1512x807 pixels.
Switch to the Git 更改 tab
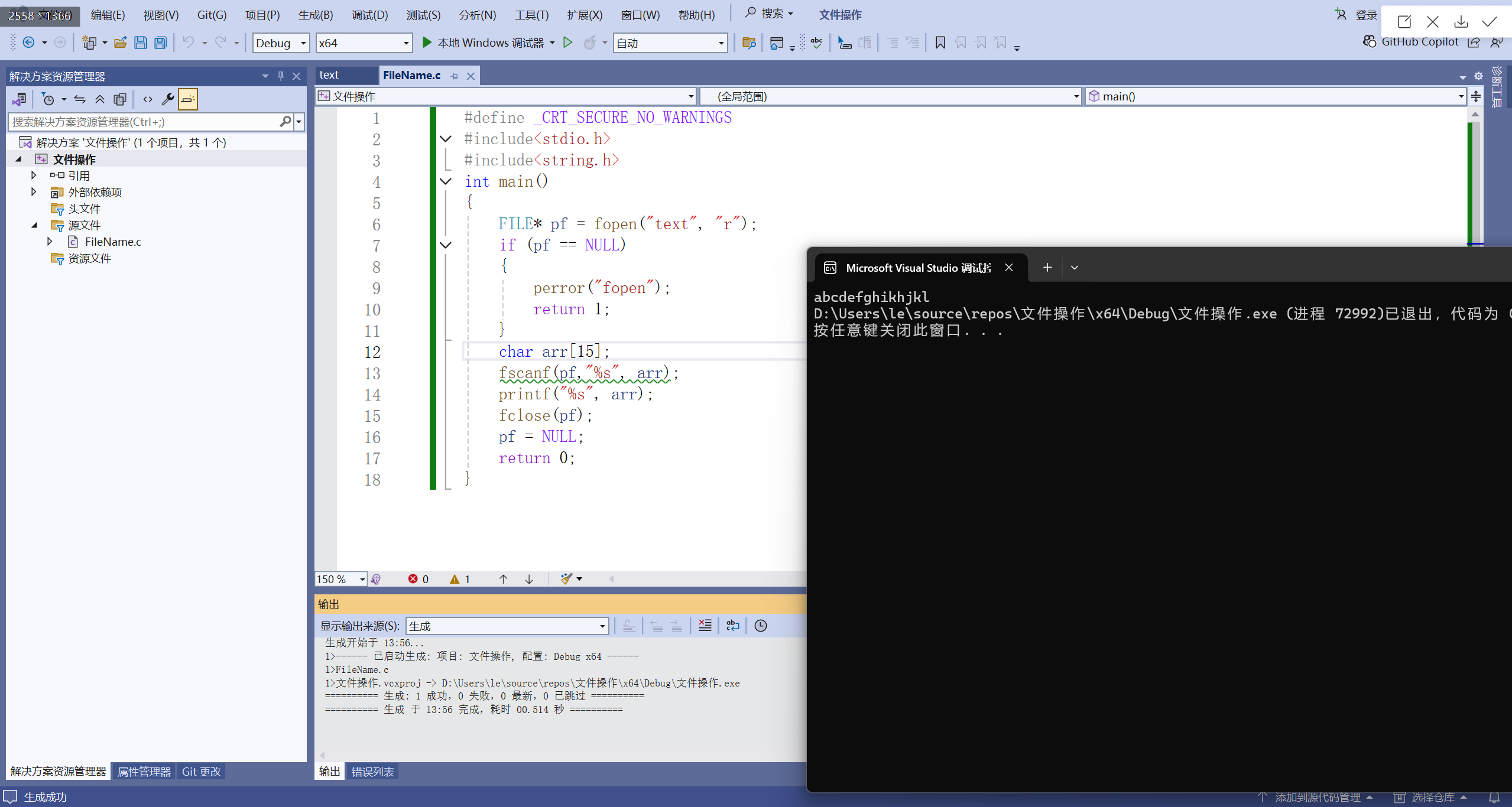pyautogui.click(x=201, y=772)
